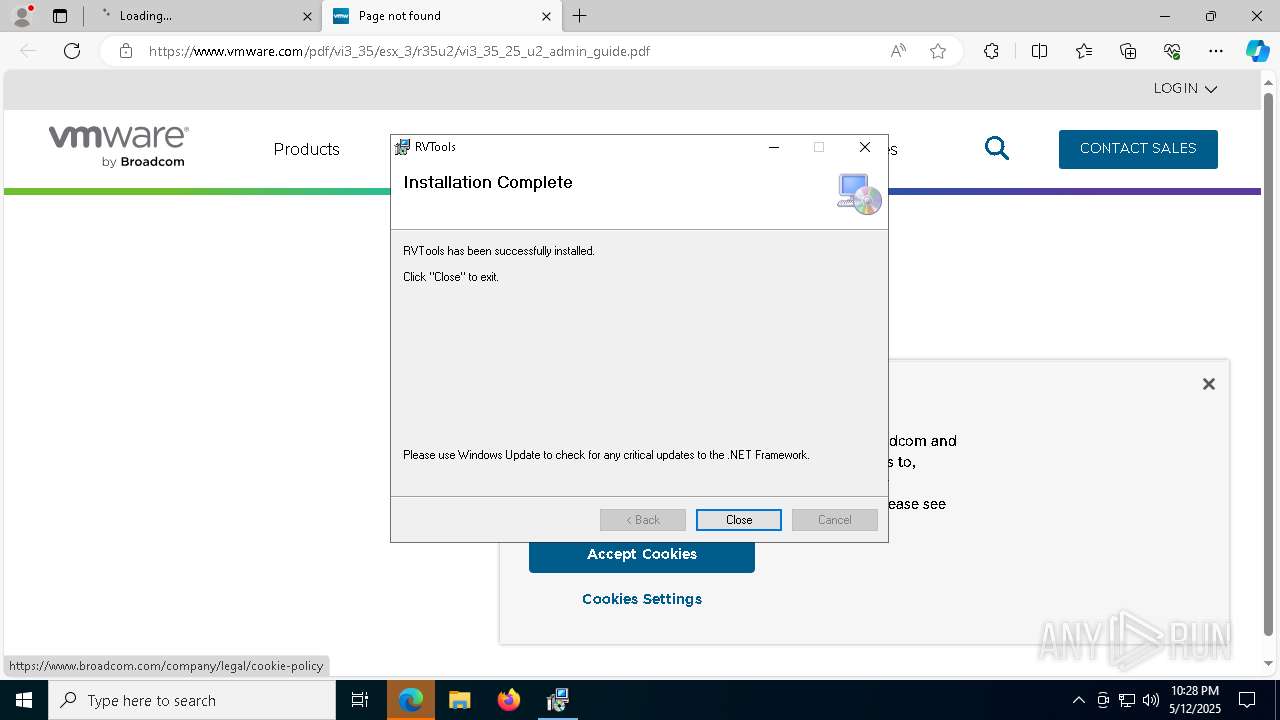Click the RVTools title bar icon
The width and height of the screenshot is (1280, 720).
[x=402, y=147]
